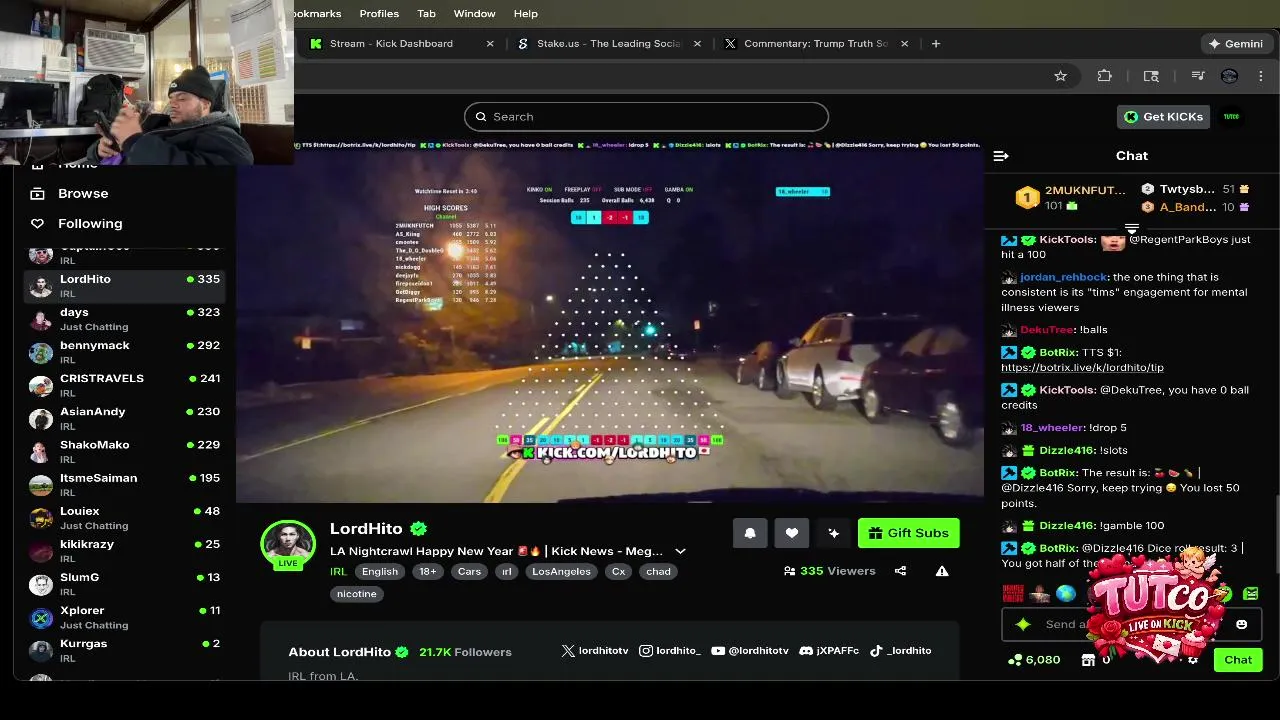Close the Commentary: Trump Truth tab
The width and height of the screenshot is (1280, 720).
(905, 44)
